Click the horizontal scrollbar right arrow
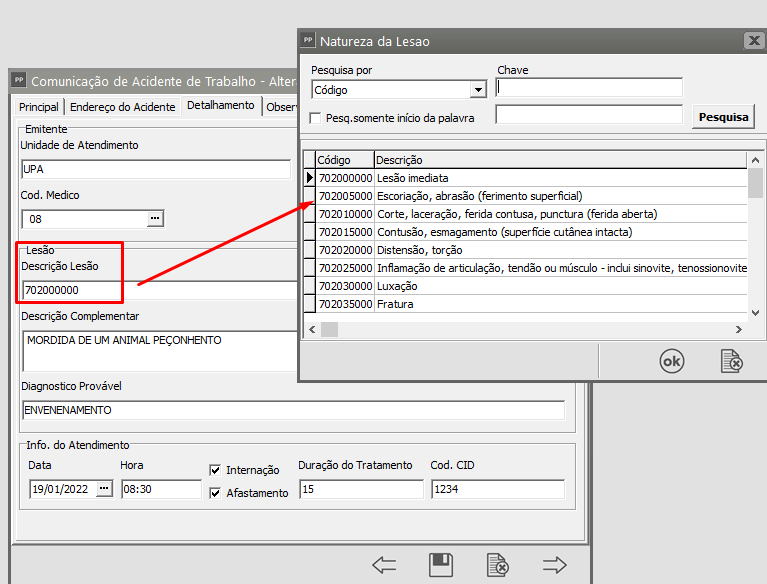Image resolution: width=767 pixels, height=584 pixels. pyautogui.click(x=739, y=329)
